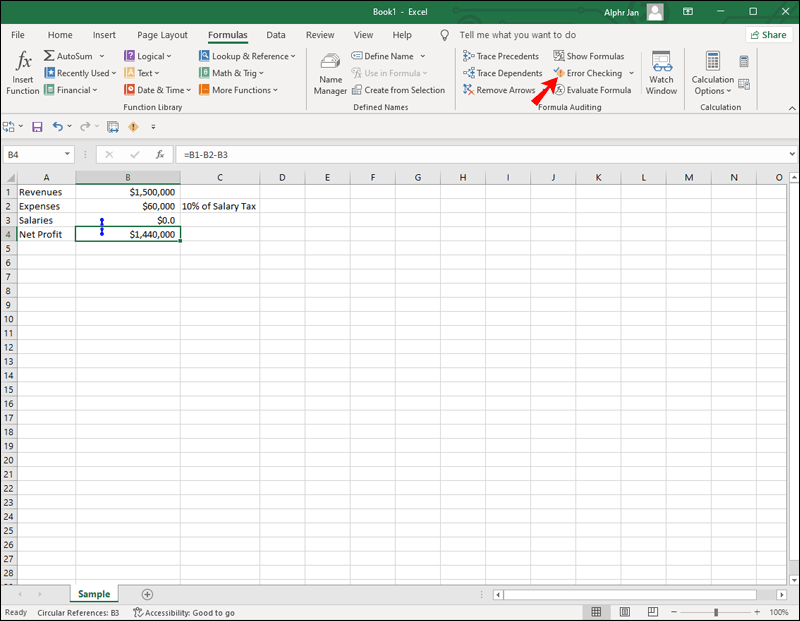
Task: Click zoom out minus button
Action: (673, 612)
